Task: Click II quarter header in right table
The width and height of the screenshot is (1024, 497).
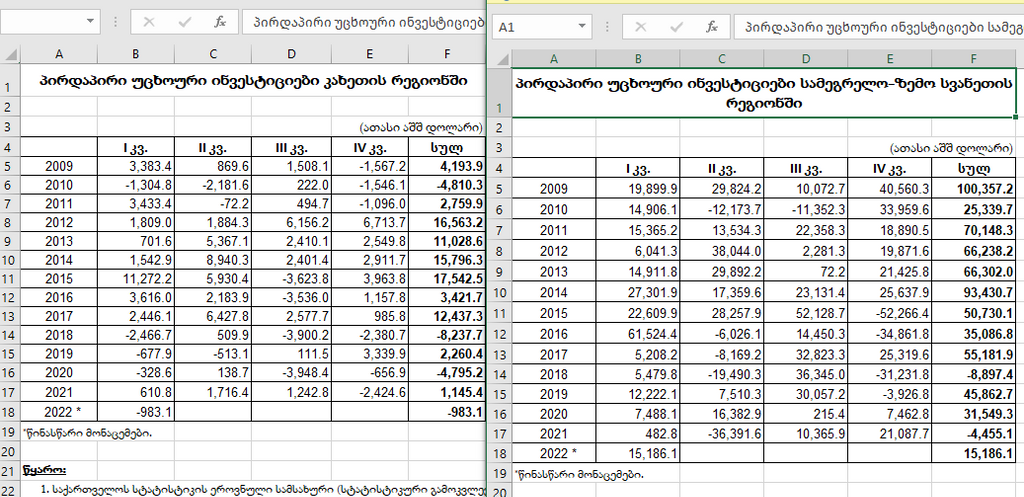Action: pos(722,169)
